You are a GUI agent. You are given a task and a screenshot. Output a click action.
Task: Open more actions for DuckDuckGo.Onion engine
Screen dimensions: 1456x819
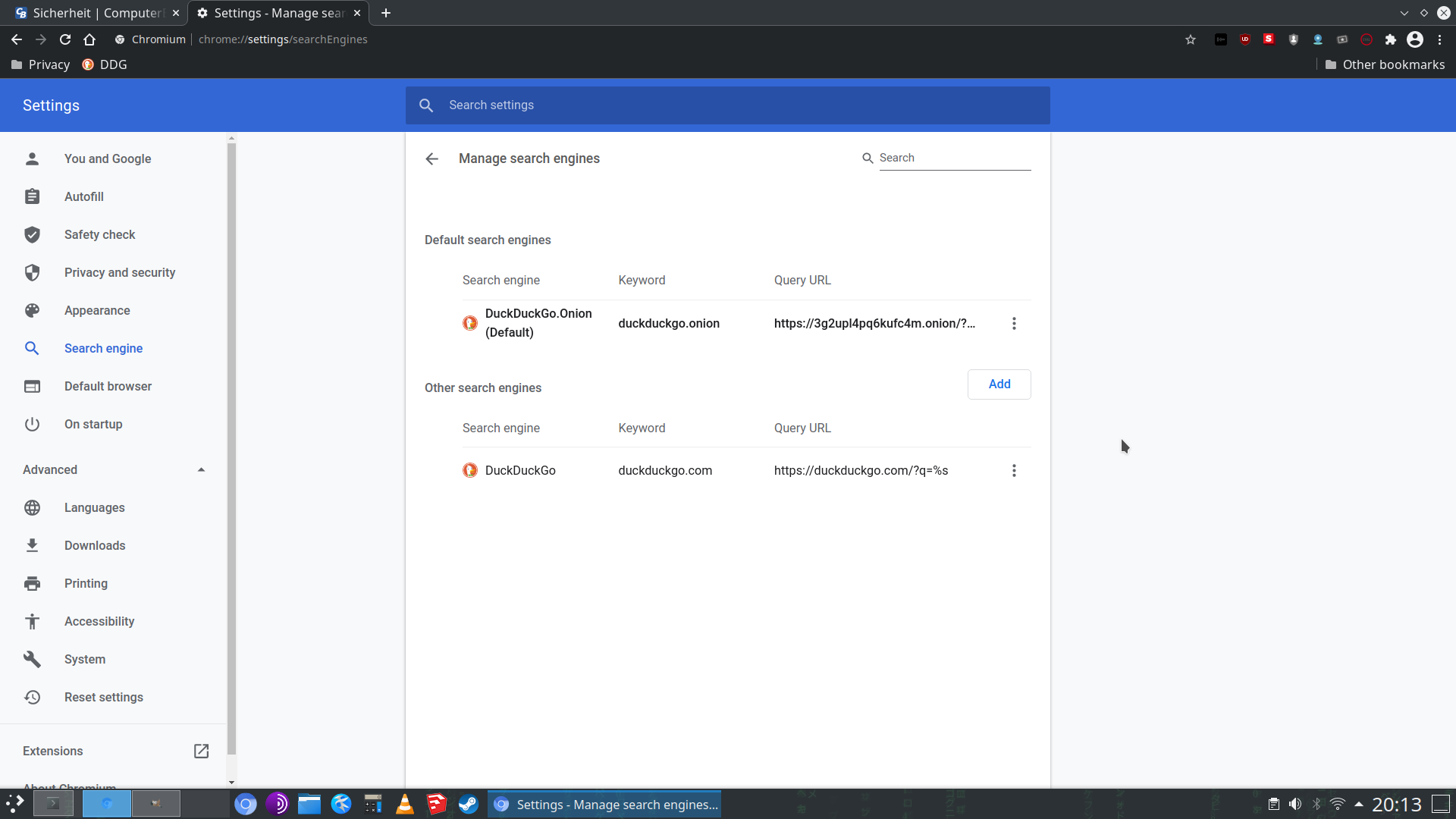click(1014, 324)
